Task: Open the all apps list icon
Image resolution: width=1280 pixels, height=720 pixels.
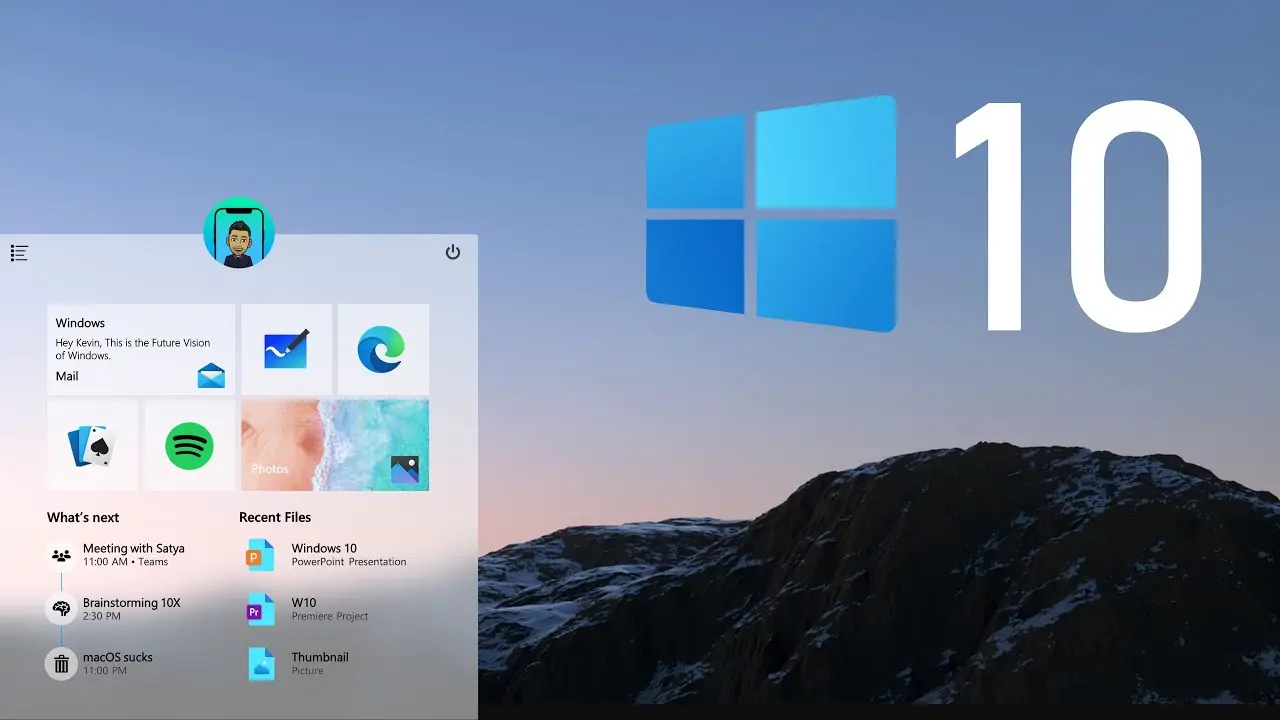Action: pos(19,253)
